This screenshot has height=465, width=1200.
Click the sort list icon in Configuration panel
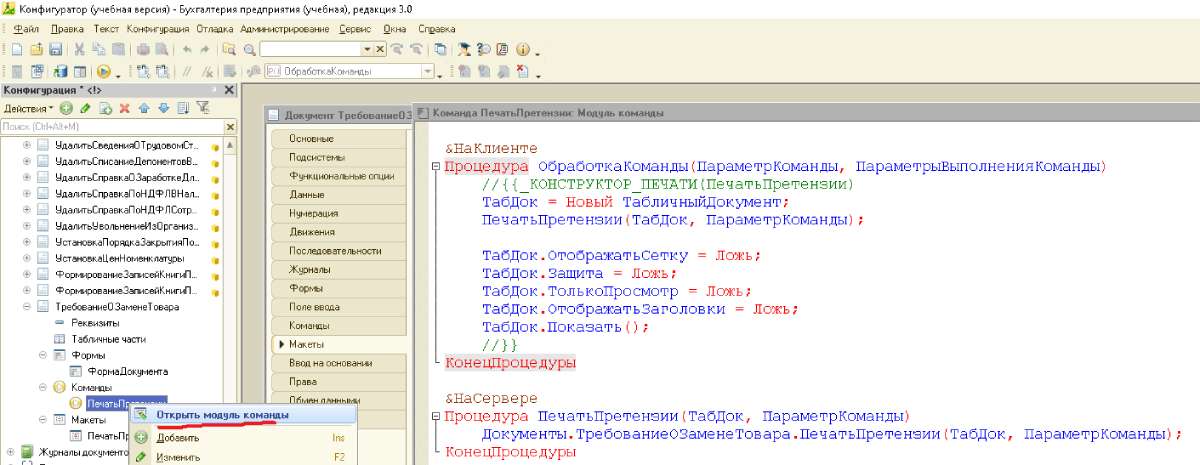[x=183, y=107]
